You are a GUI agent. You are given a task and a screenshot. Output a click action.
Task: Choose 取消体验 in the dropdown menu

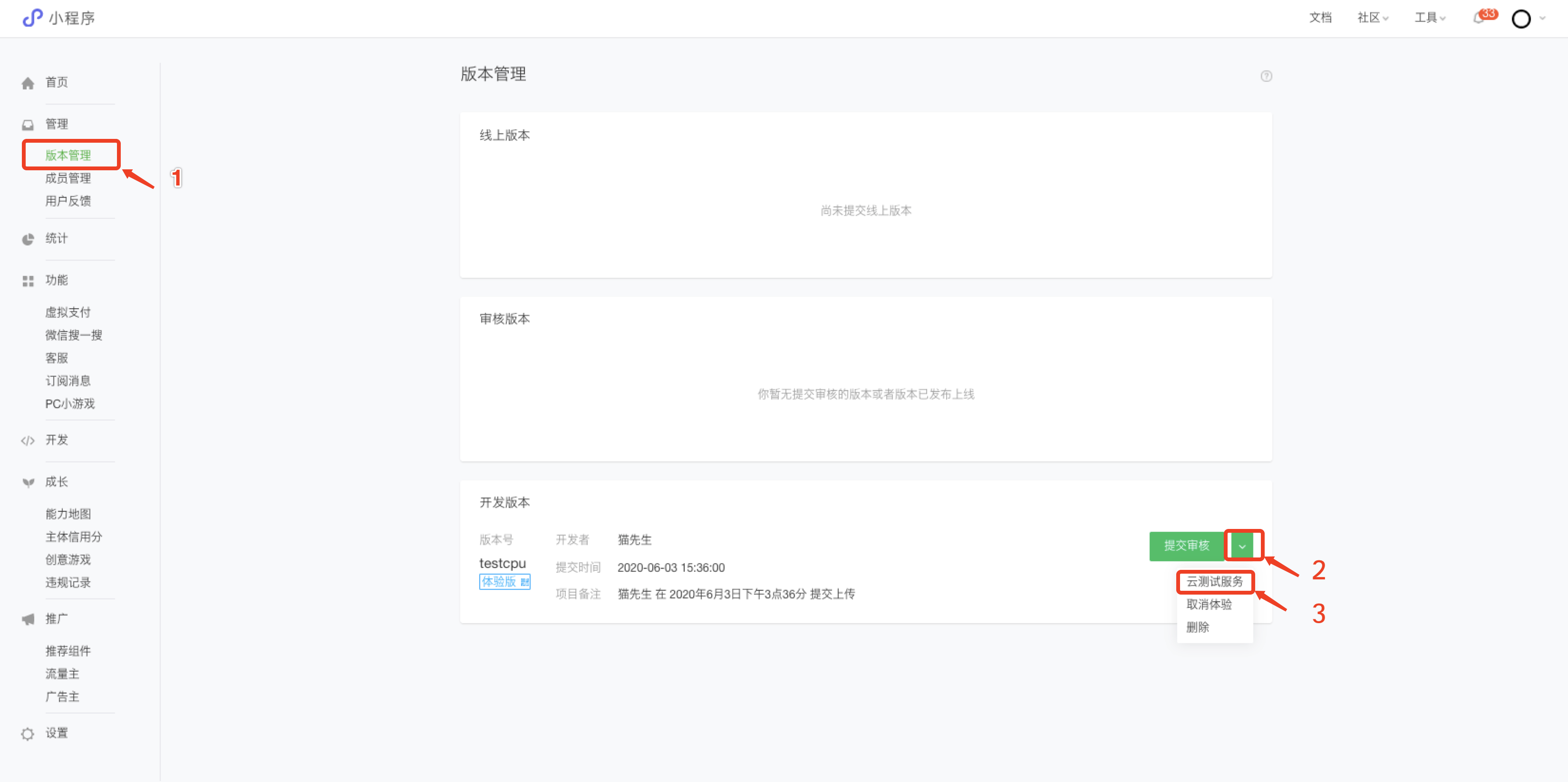1209,604
